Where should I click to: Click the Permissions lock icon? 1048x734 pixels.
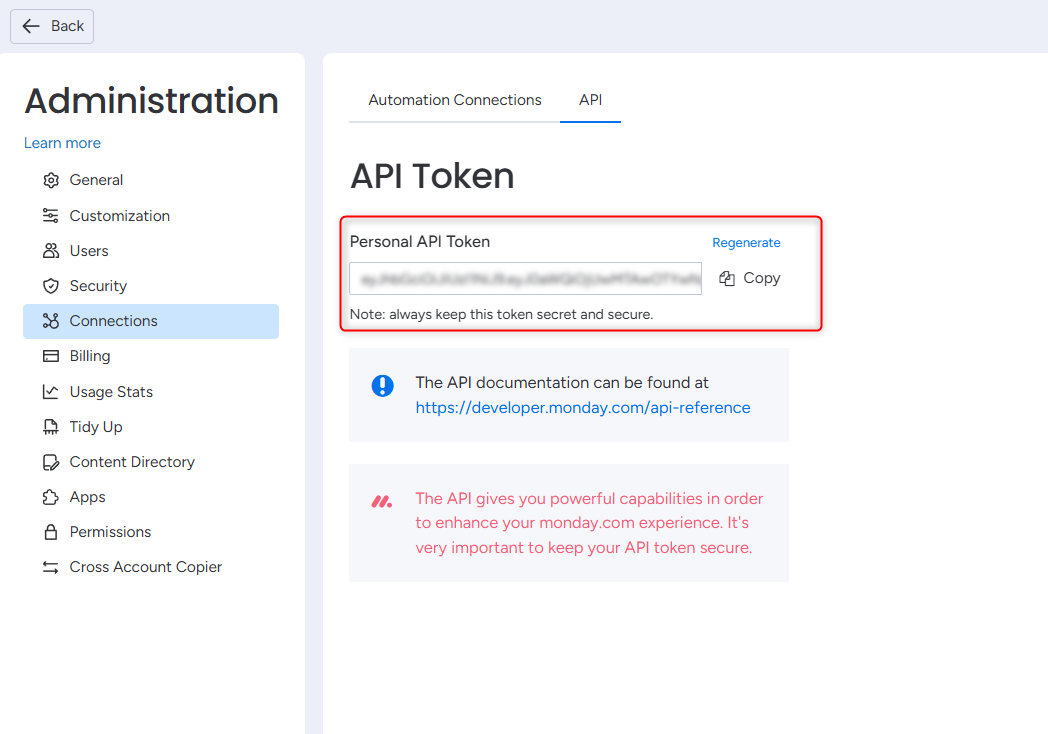(51, 532)
